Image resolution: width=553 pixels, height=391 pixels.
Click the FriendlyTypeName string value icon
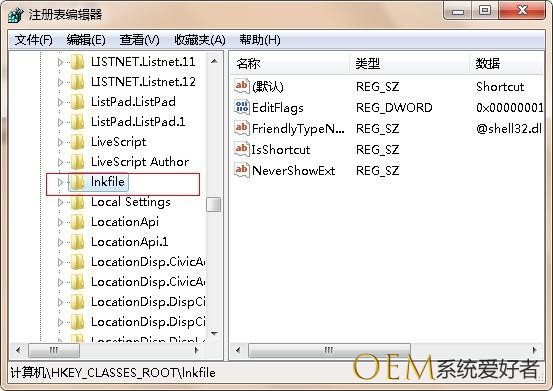point(242,128)
